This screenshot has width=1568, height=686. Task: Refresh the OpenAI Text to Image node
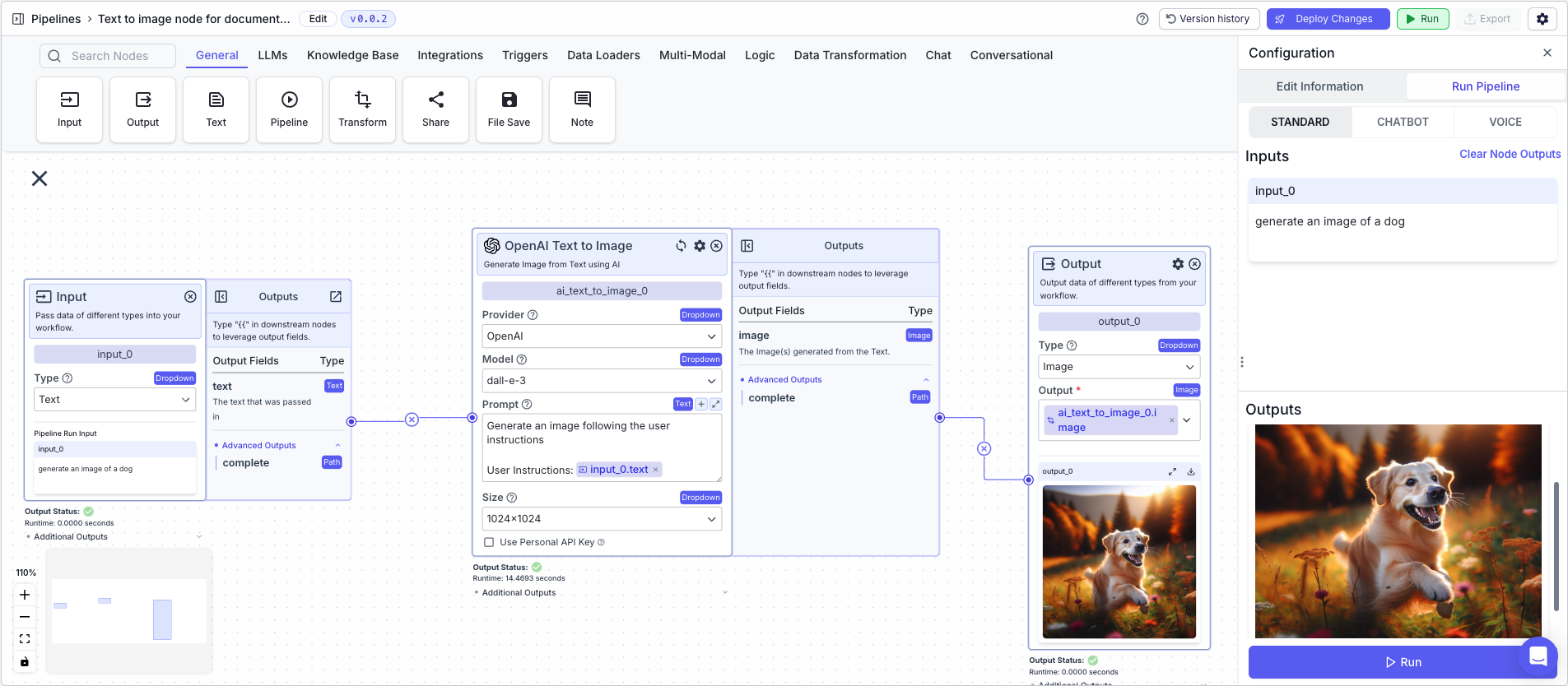(681, 246)
